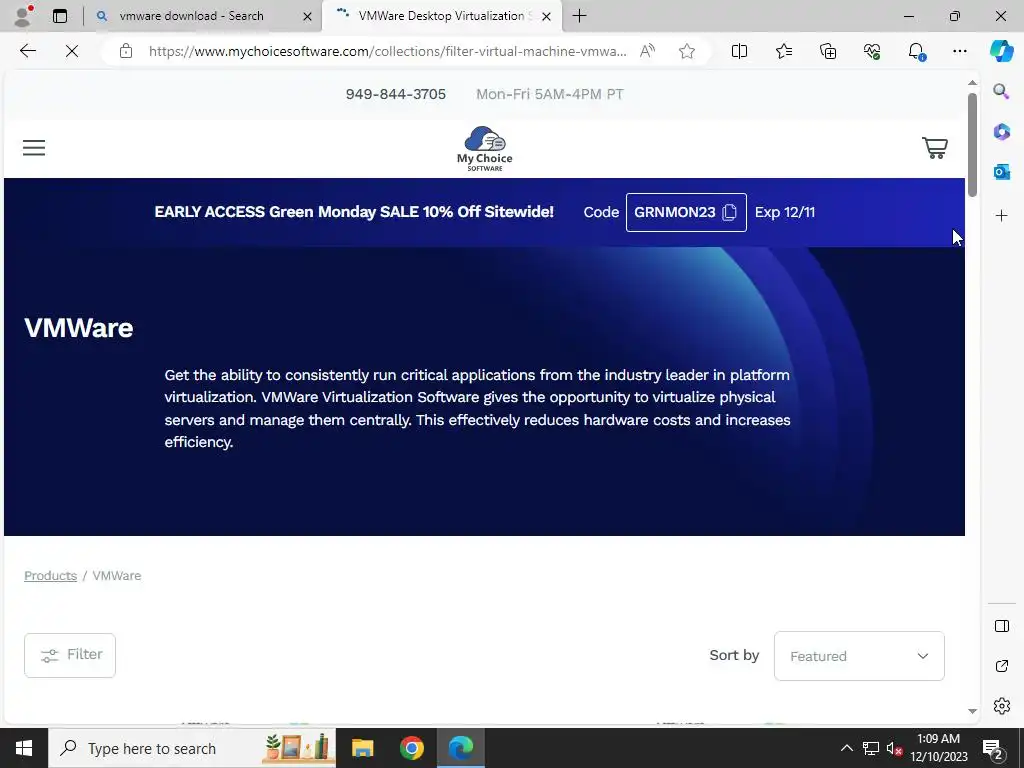The image size is (1024, 768).
Task: Open the notification center
Action: (994, 748)
